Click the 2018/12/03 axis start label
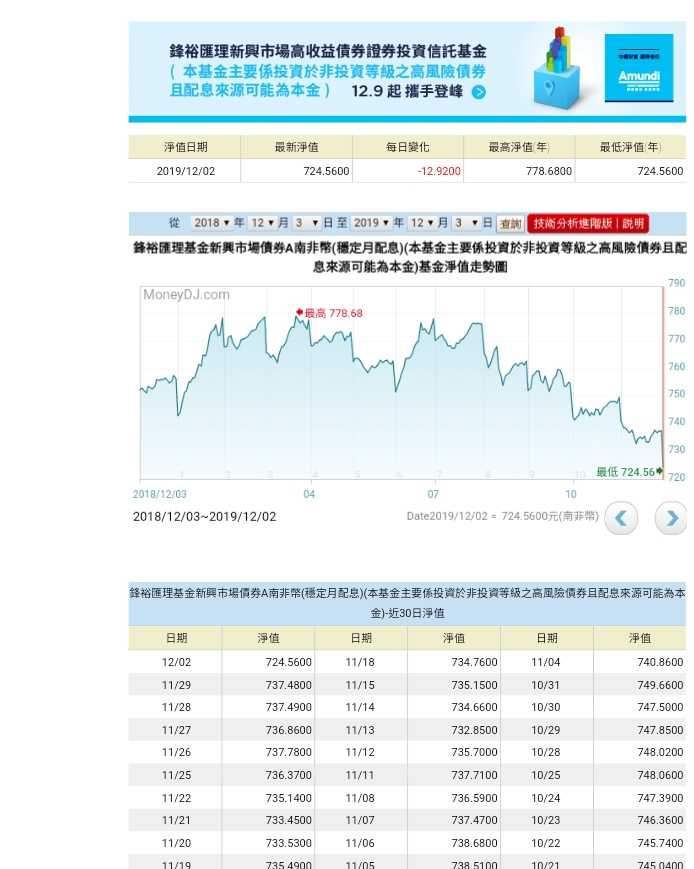694x869 pixels. [x=160, y=494]
